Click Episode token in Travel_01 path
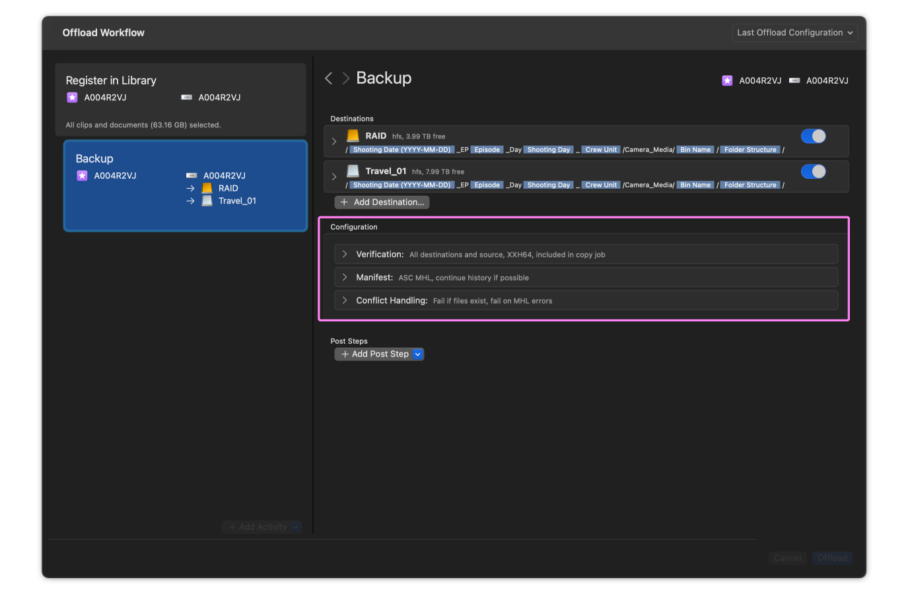 tap(486, 185)
